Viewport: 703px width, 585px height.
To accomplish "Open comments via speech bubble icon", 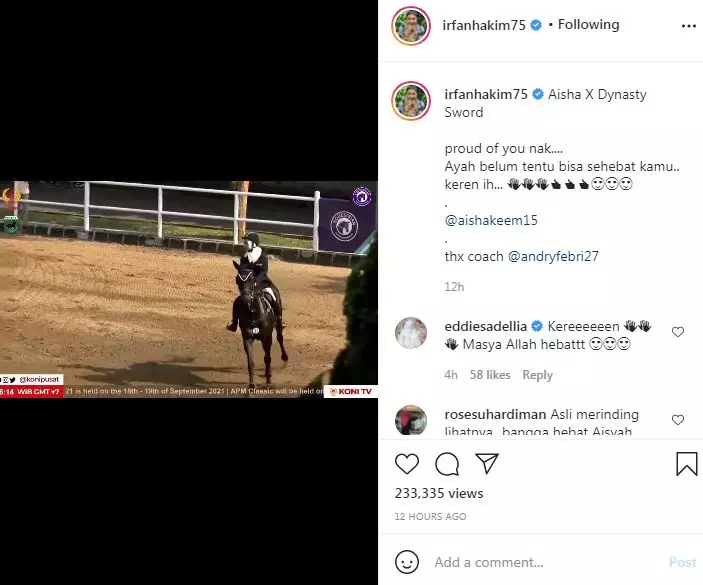I will (447, 464).
